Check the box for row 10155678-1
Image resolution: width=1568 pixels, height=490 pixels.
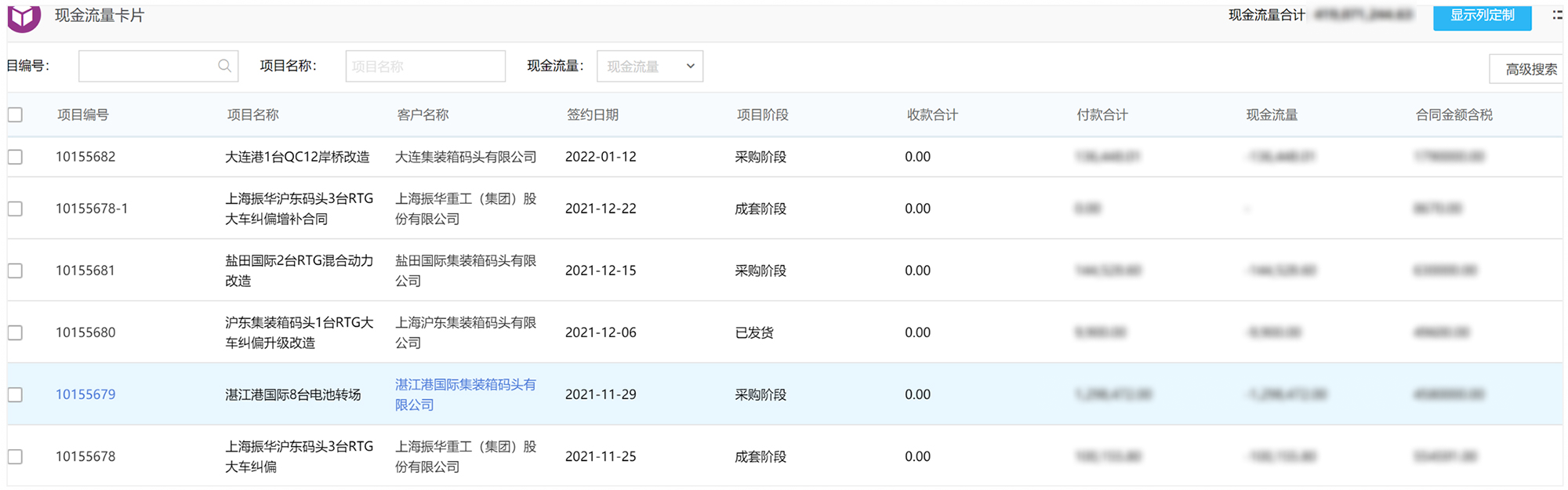coord(15,209)
